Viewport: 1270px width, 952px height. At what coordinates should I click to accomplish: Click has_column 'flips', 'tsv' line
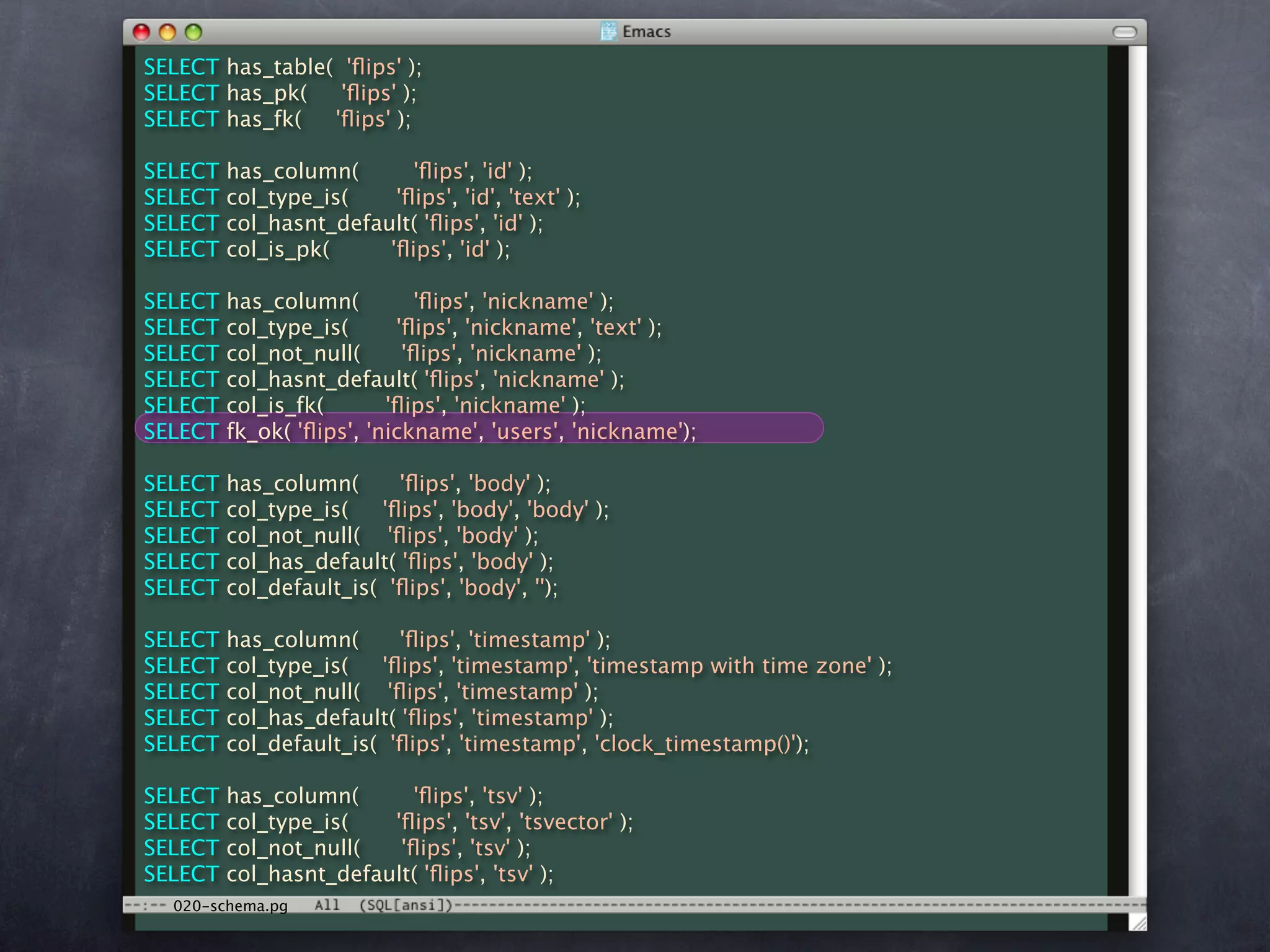[x=344, y=796]
